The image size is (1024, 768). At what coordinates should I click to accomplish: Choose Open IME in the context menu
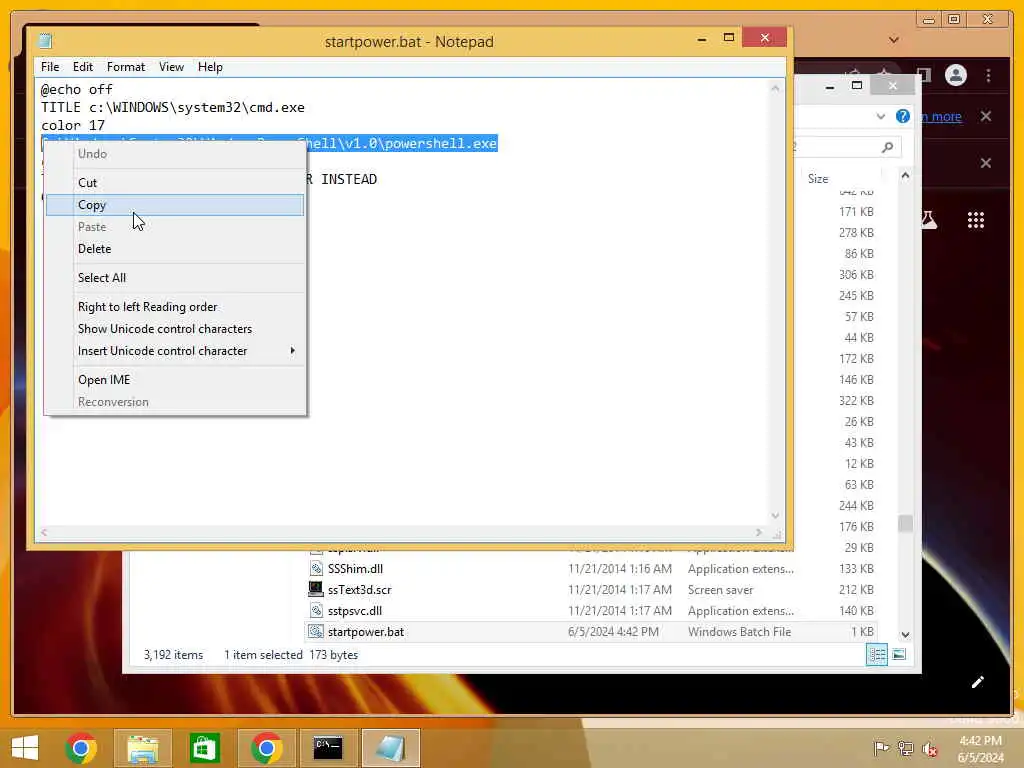click(175, 380)
